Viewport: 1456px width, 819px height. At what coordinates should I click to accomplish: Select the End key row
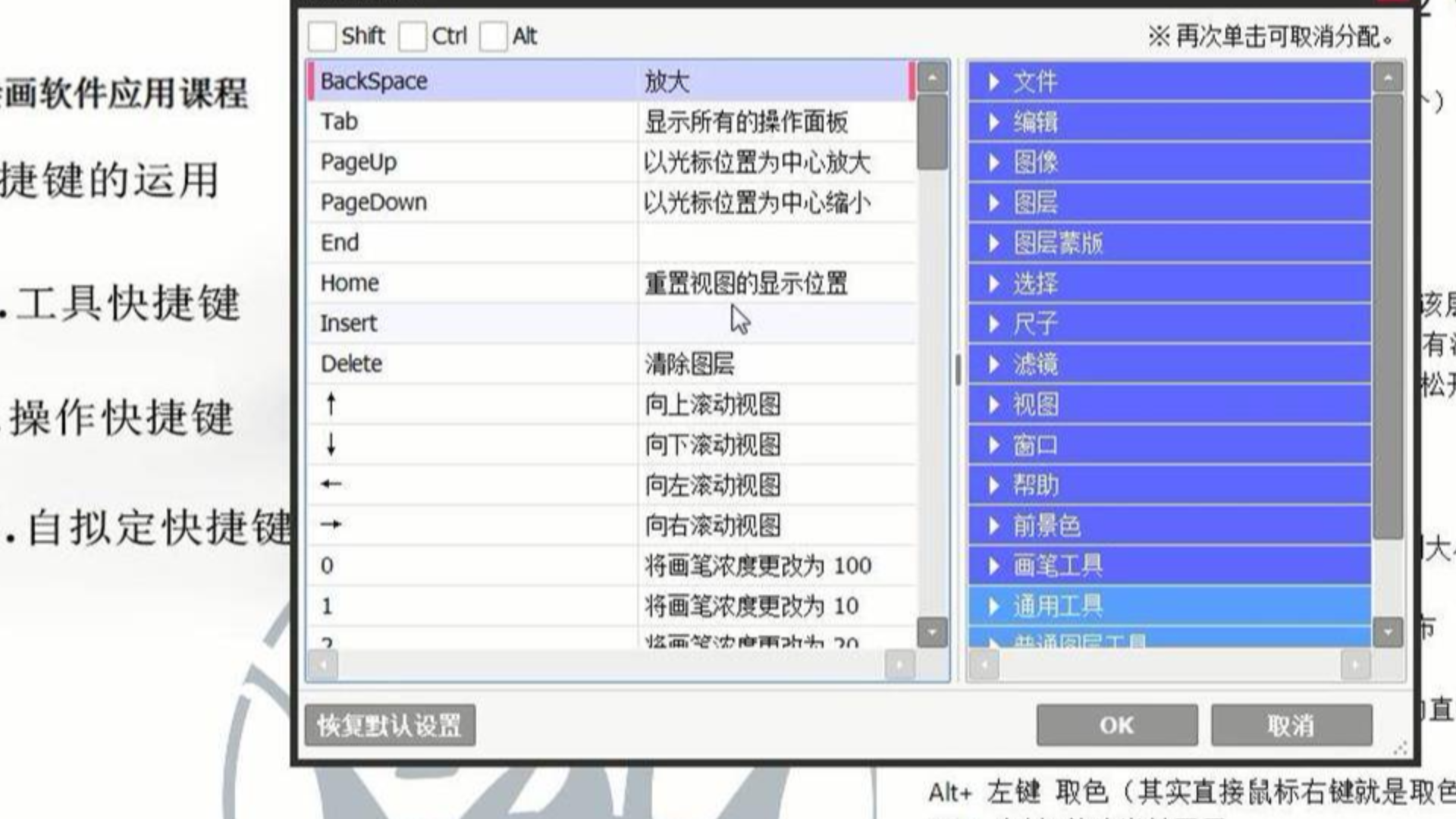pos(612,243)
